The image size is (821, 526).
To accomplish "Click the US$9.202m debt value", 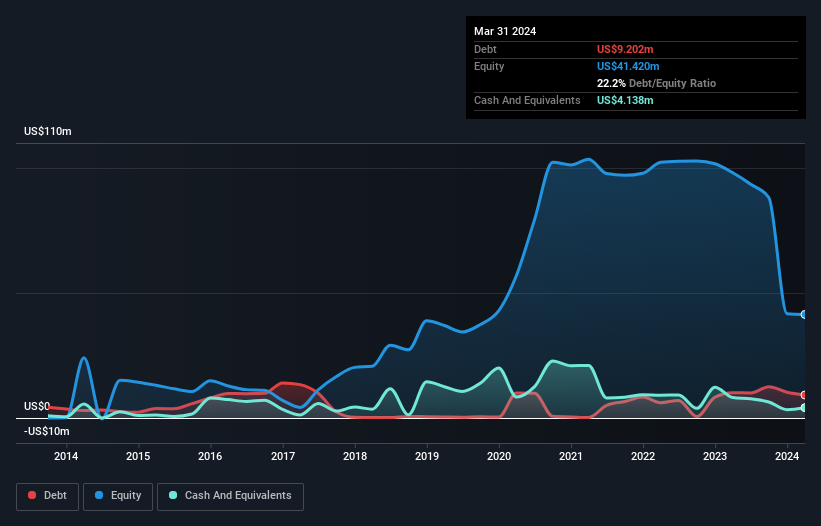I will [x=625, y=49].
